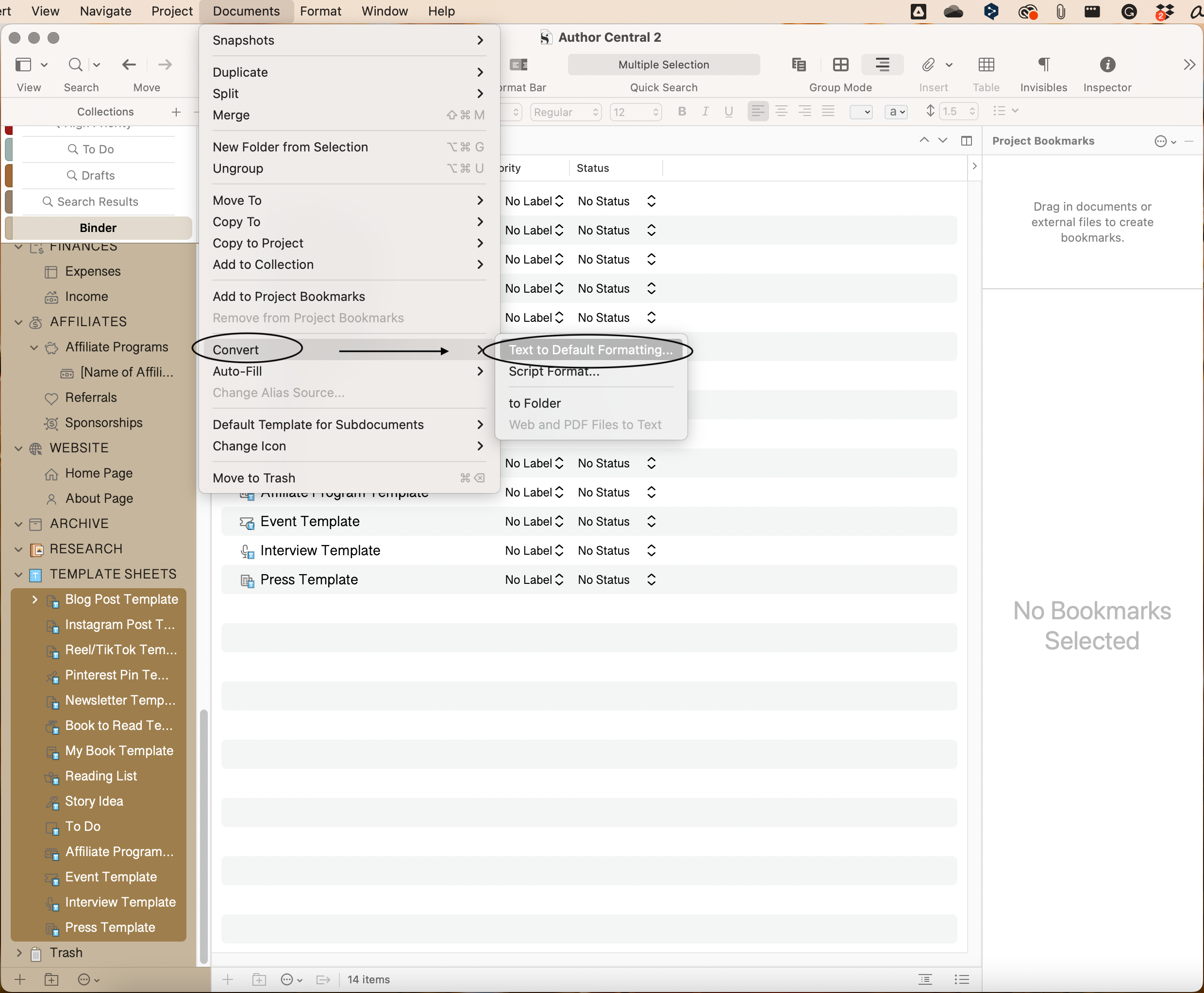Click the Insert paperclip icon
Viewport: 1204px width, 993px height.
tap(928, 65)
